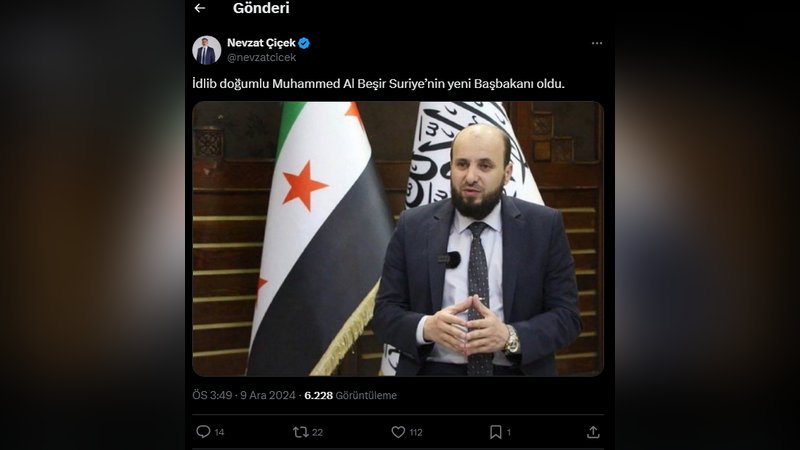Screen dimensions: 800x450
Task: Click the reply count 14
Action: 219,433
